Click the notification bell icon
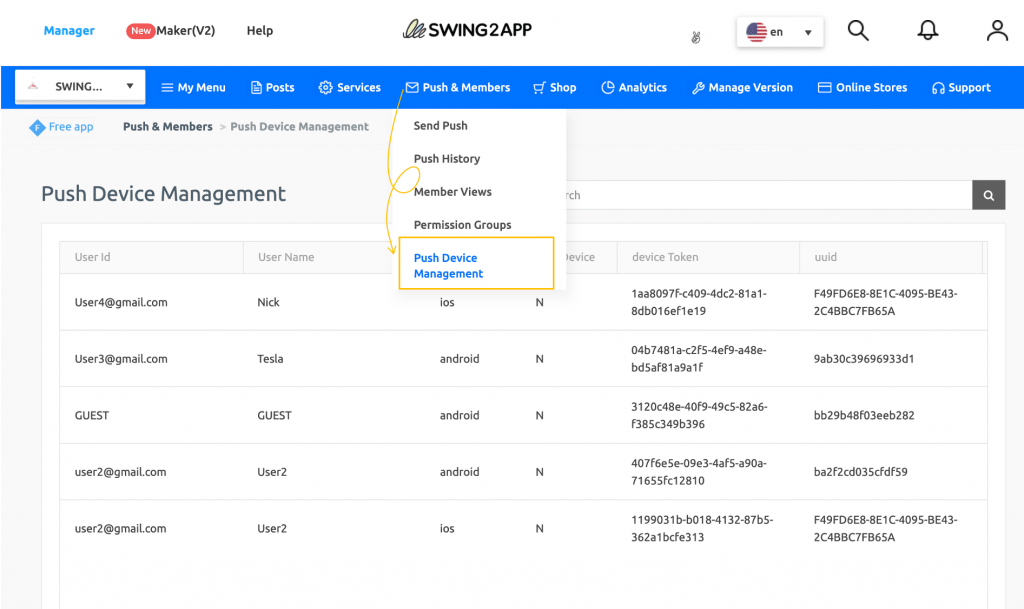This screenshot has height=609, width=1024. click(x=927, y=30)
